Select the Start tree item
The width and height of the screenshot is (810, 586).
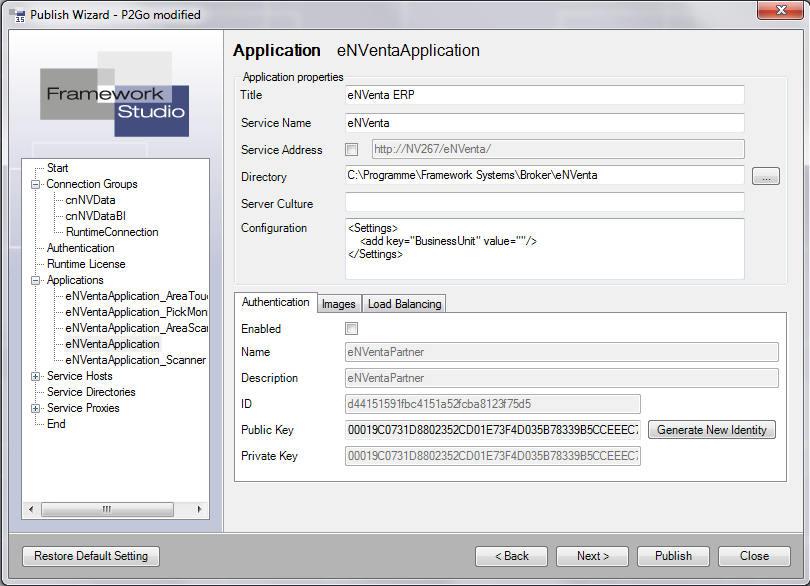[x=57, y=168]
